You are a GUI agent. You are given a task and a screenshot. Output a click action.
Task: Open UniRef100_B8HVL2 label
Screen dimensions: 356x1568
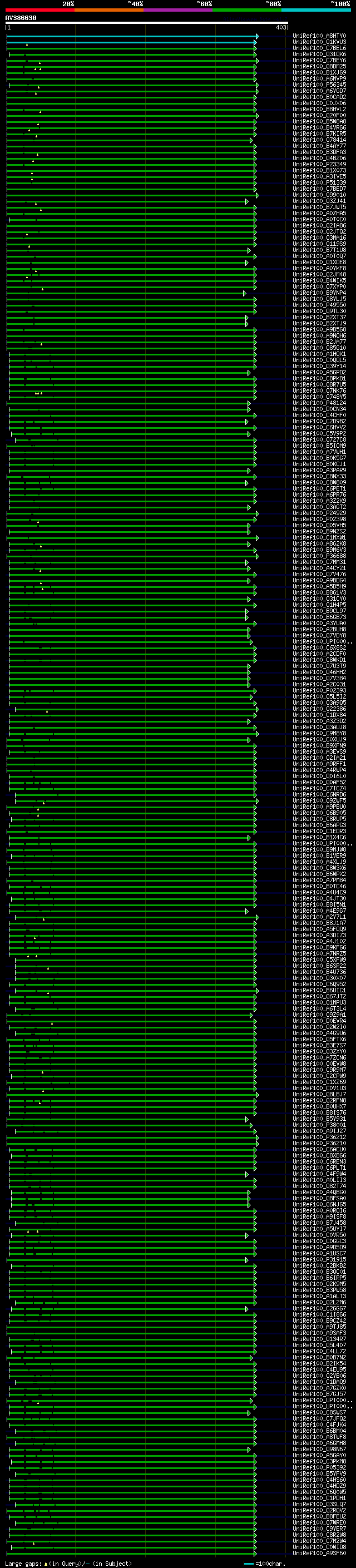point(319,110)
